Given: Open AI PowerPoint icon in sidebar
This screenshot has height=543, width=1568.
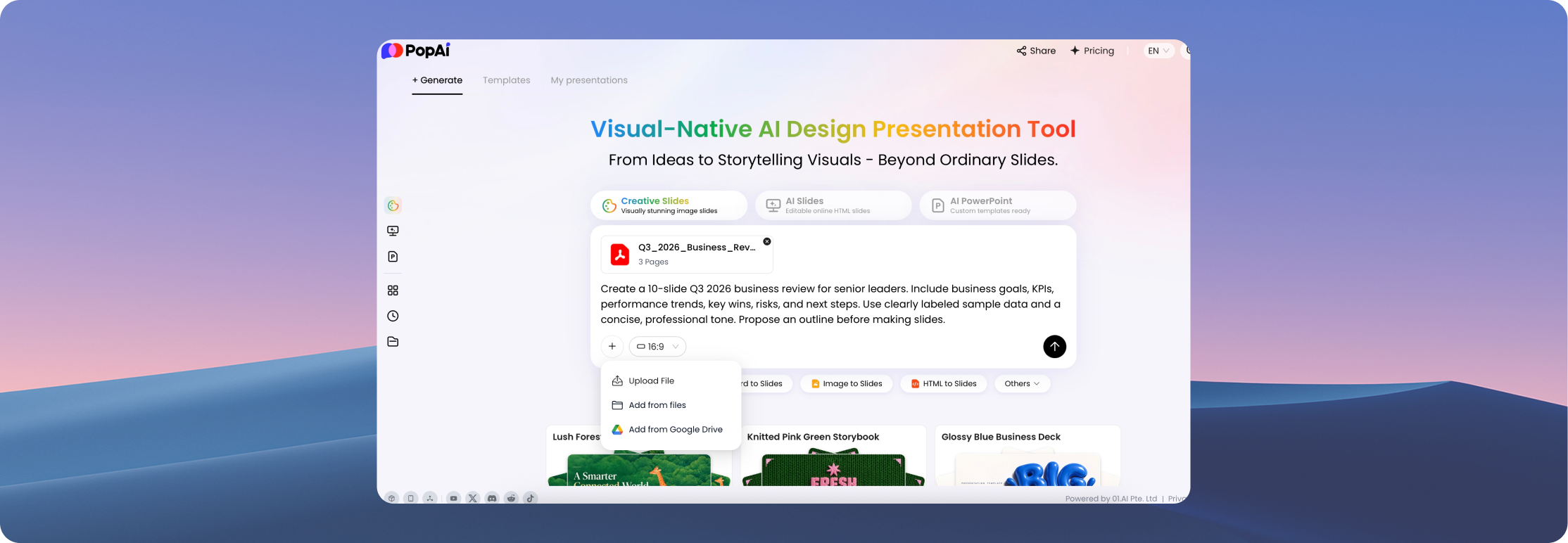Looking at the screenshot, I should [393, 257].
